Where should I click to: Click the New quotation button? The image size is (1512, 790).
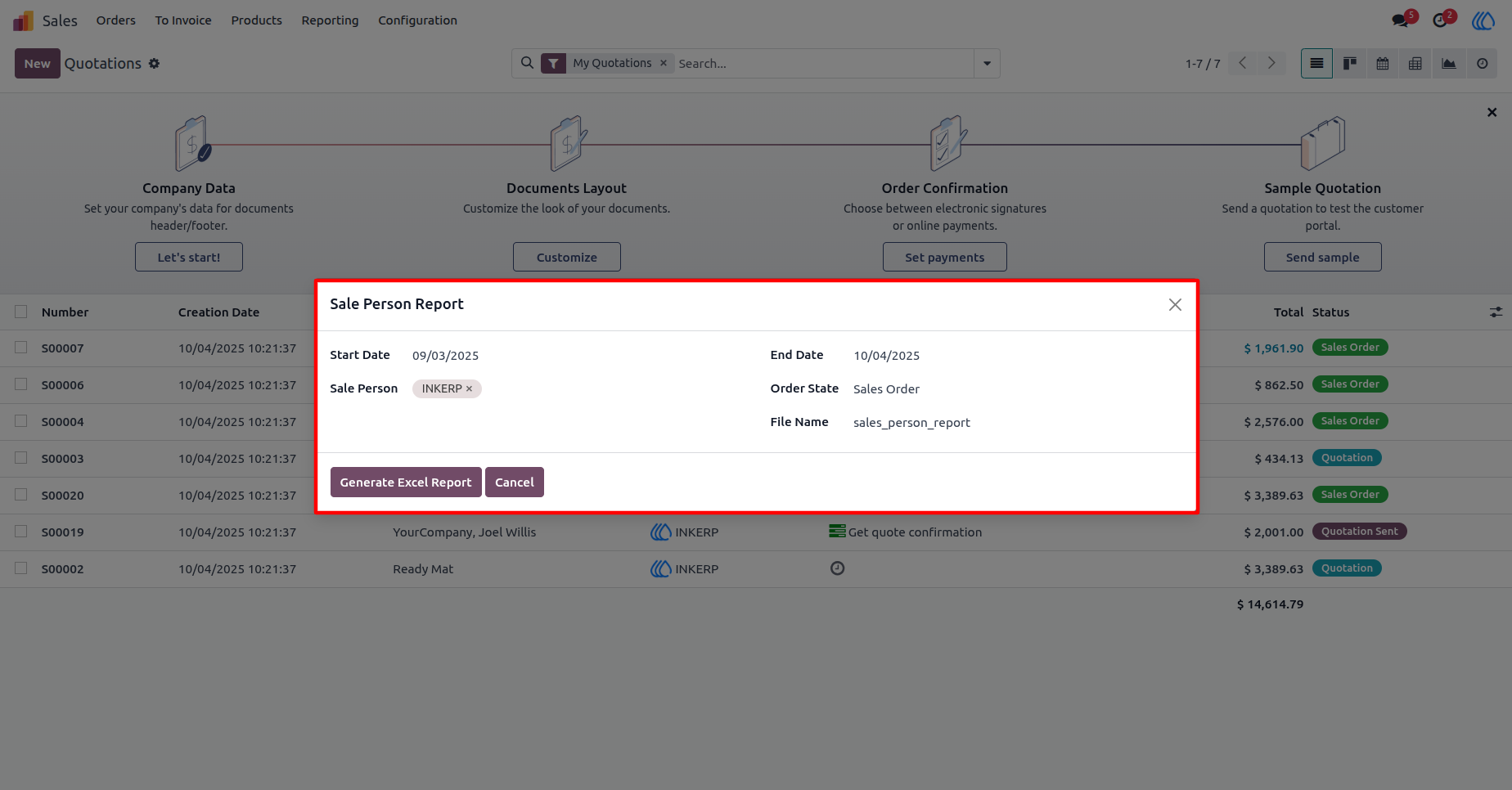tap(38, 64)
